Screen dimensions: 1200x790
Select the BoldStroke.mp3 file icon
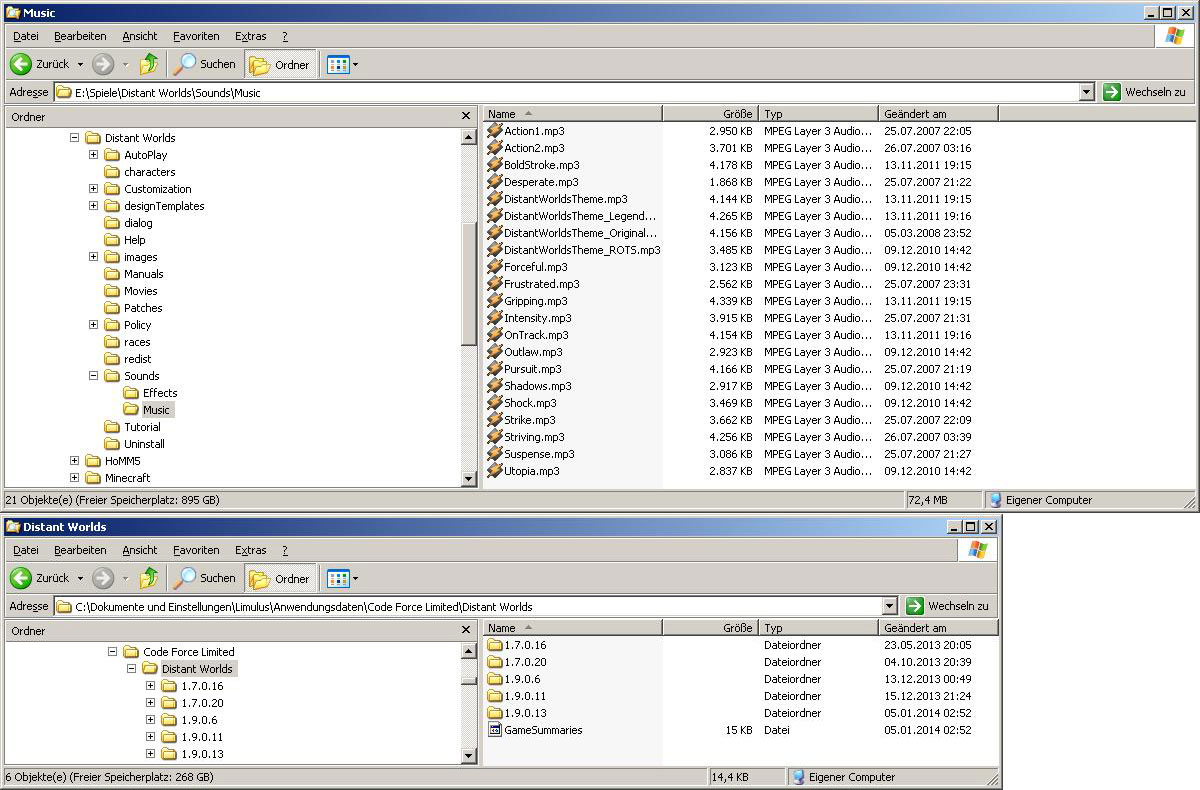tap(494, 165)
